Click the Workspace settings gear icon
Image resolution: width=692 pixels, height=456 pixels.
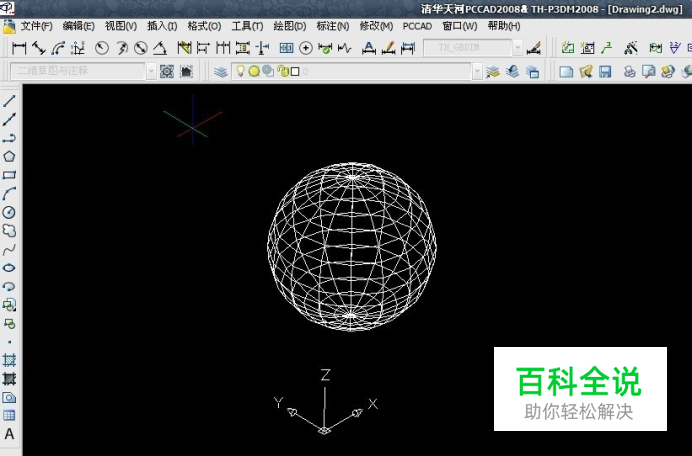(x=167, y=72)
